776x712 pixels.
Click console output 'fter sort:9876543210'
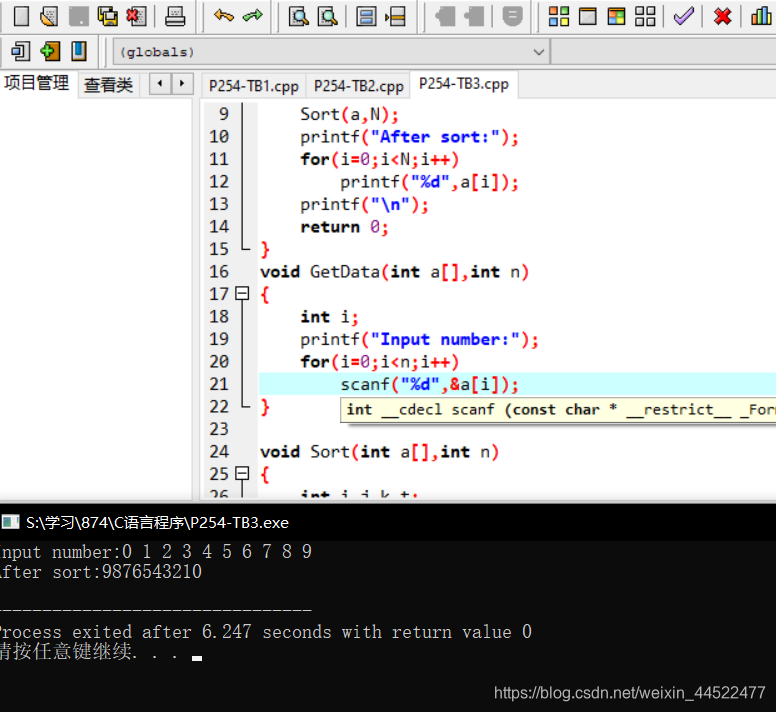click(101, 572)
